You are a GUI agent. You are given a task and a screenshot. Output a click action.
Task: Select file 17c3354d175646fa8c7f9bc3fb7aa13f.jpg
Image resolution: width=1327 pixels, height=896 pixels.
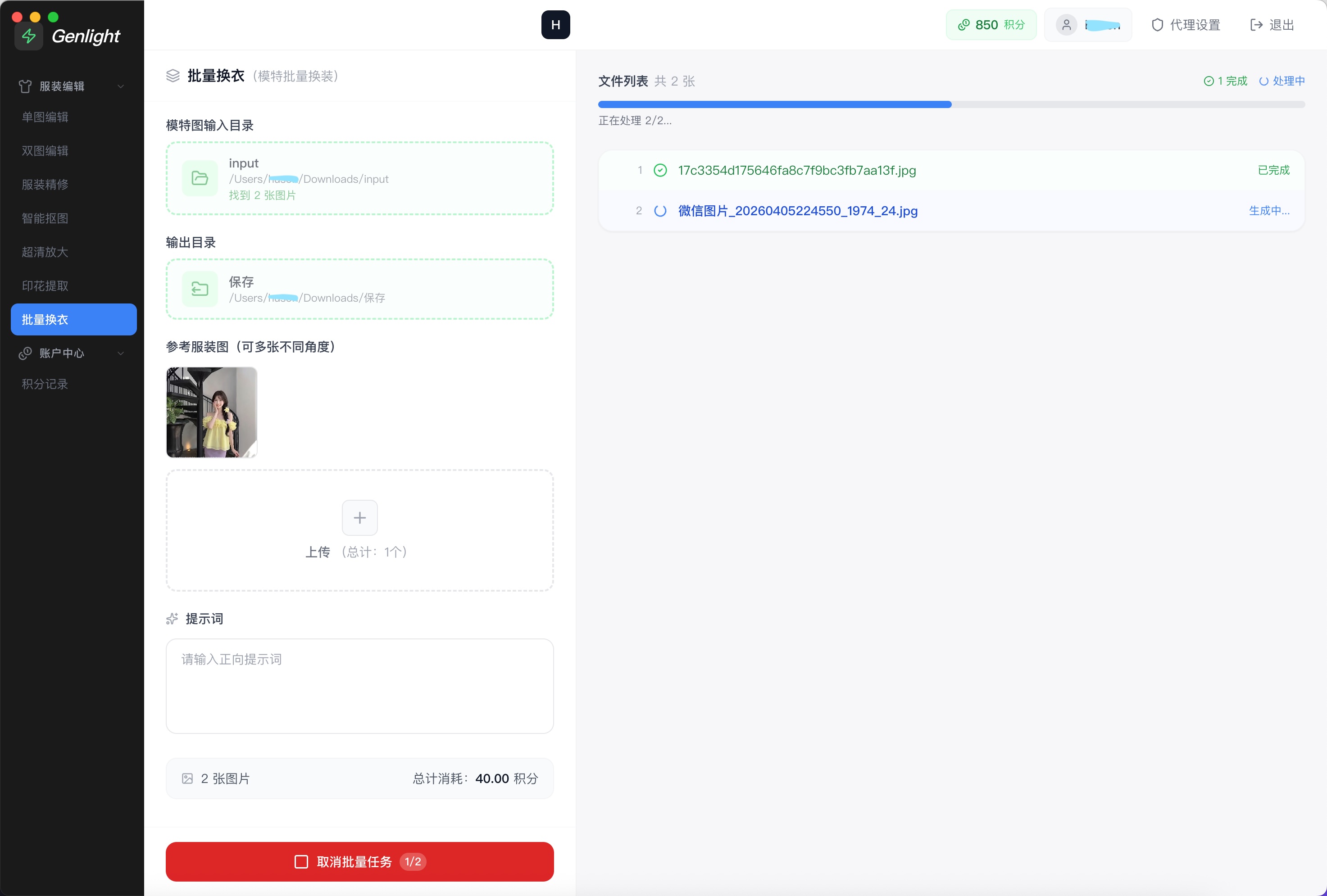coord(797,170)
